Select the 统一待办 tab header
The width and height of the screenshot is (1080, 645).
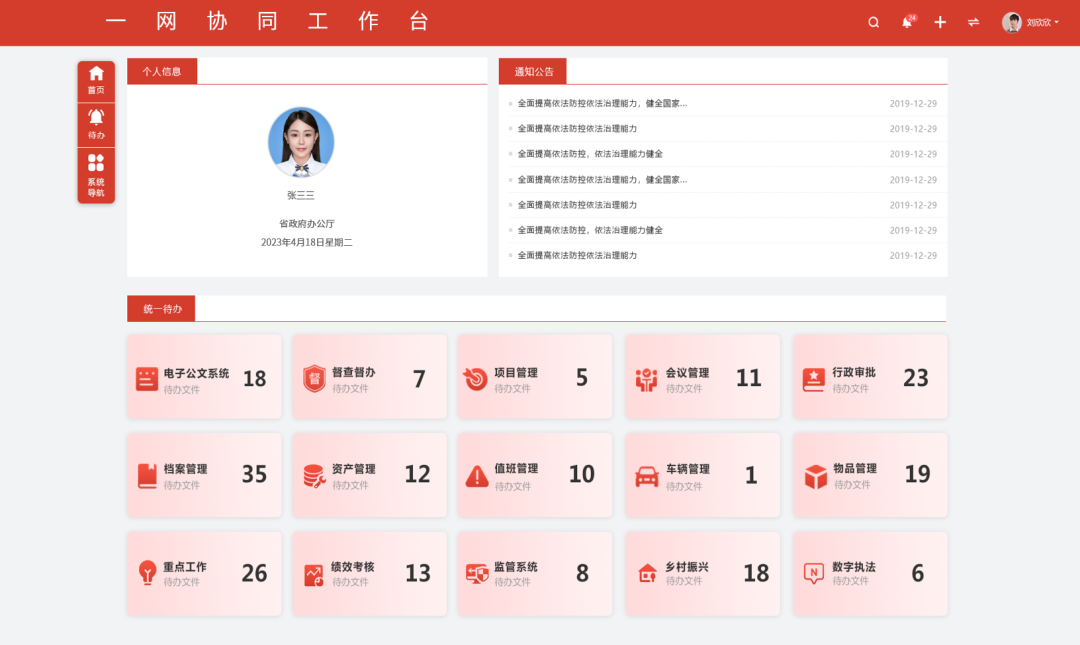point(162,309)
